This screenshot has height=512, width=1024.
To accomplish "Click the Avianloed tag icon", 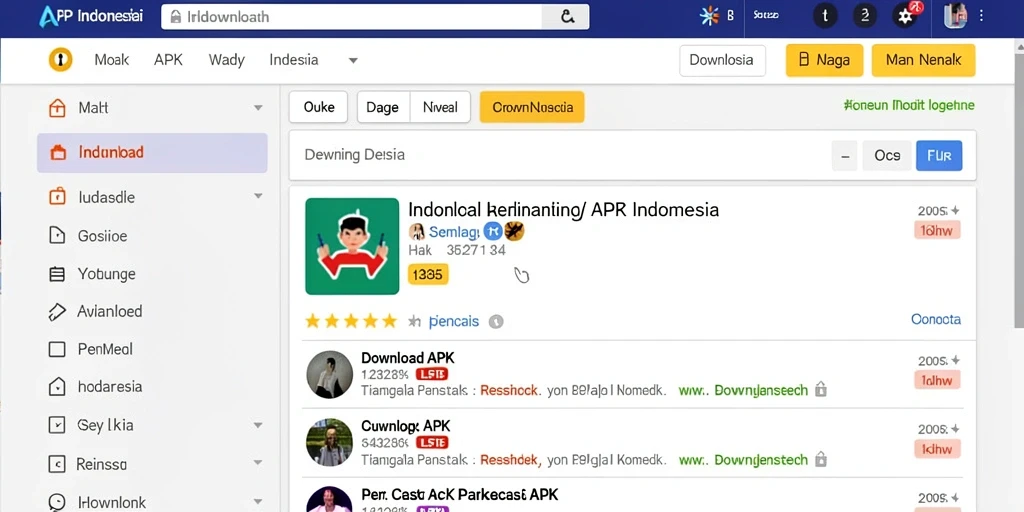I will [x=57, y=312].
